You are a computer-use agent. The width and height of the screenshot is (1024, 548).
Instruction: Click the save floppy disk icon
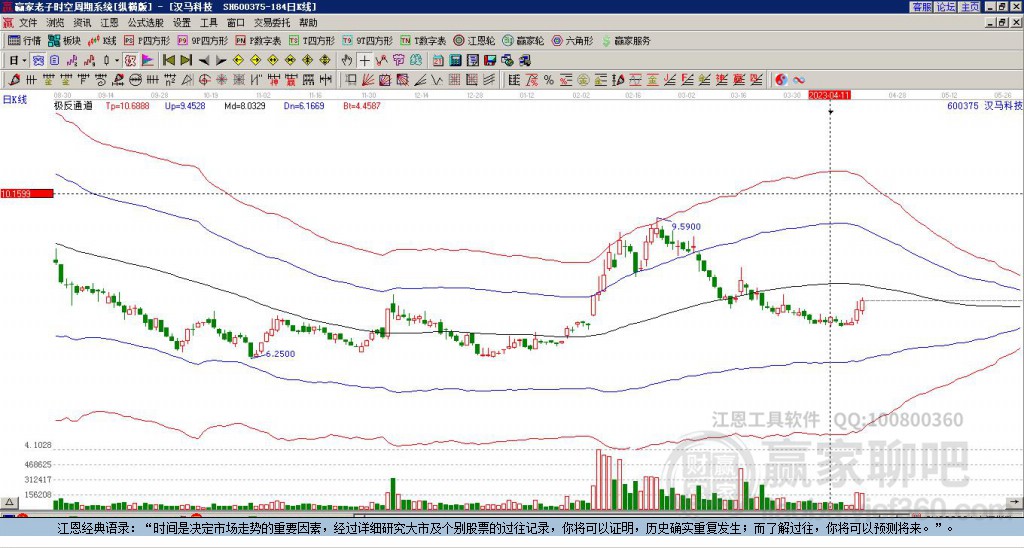tap(490, 60)
